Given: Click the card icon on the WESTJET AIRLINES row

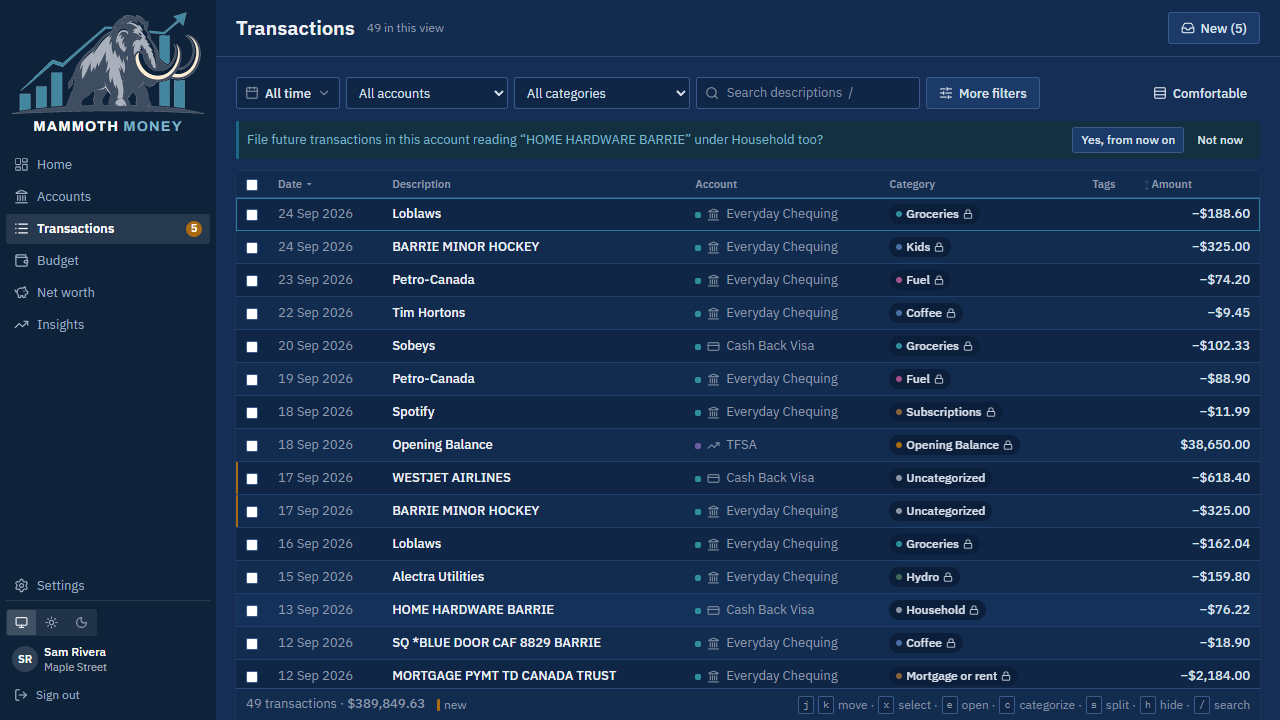Looking at the screenshot, I should [x=713, y=478].
